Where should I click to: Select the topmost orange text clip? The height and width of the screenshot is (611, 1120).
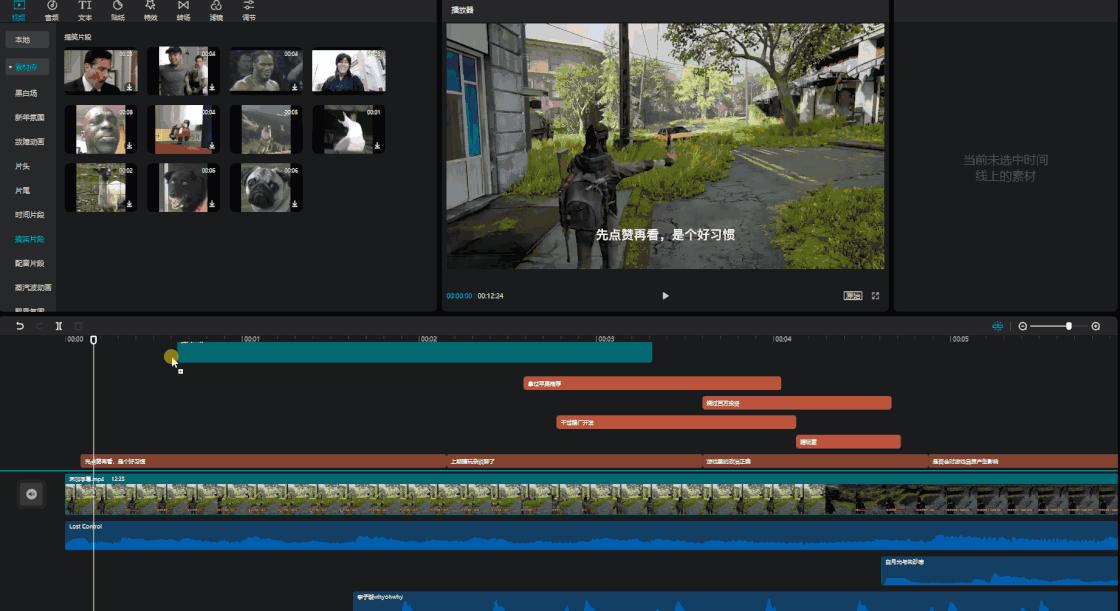652,384
